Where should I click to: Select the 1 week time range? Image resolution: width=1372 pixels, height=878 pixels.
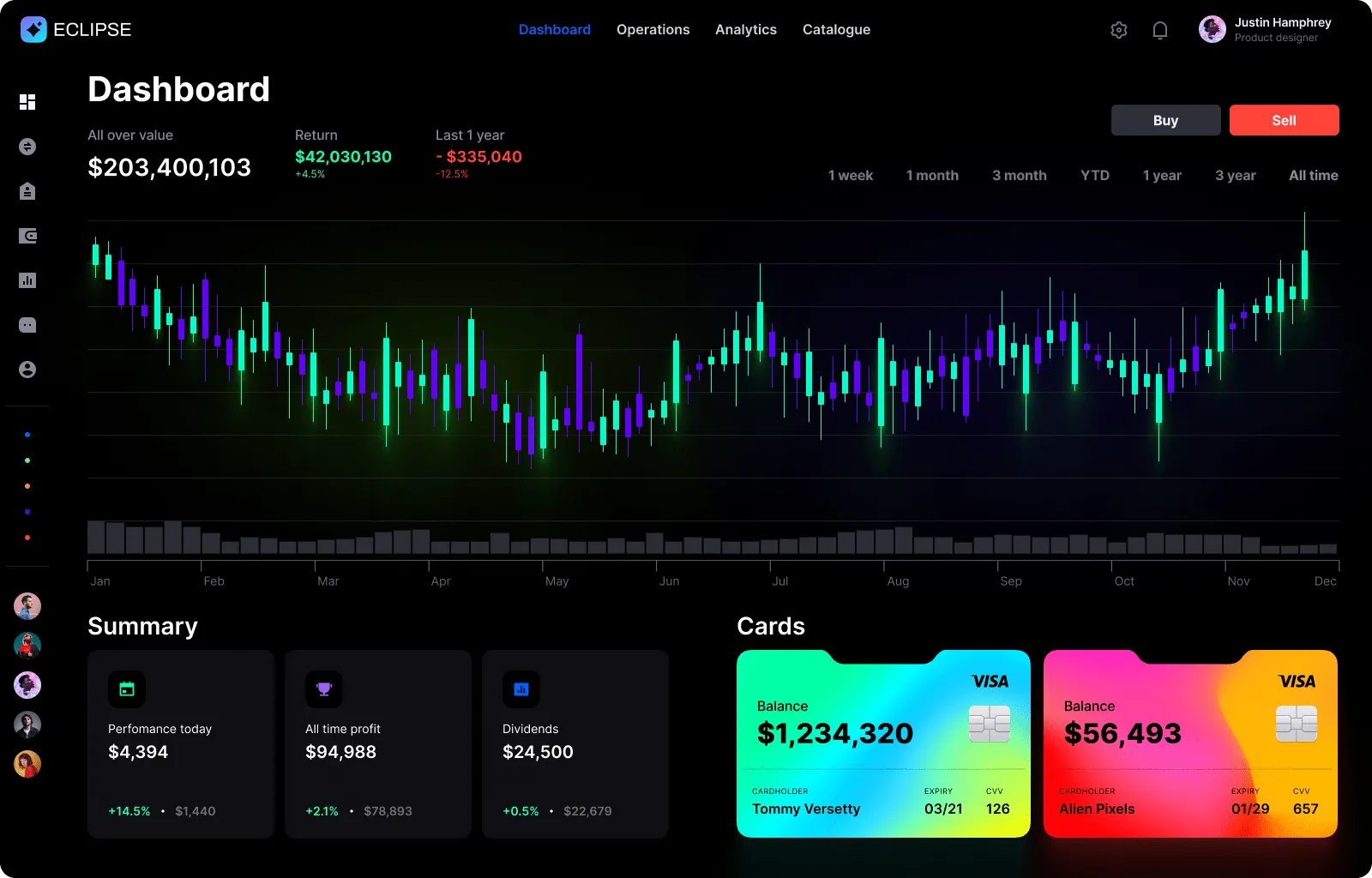click(850, 175)
